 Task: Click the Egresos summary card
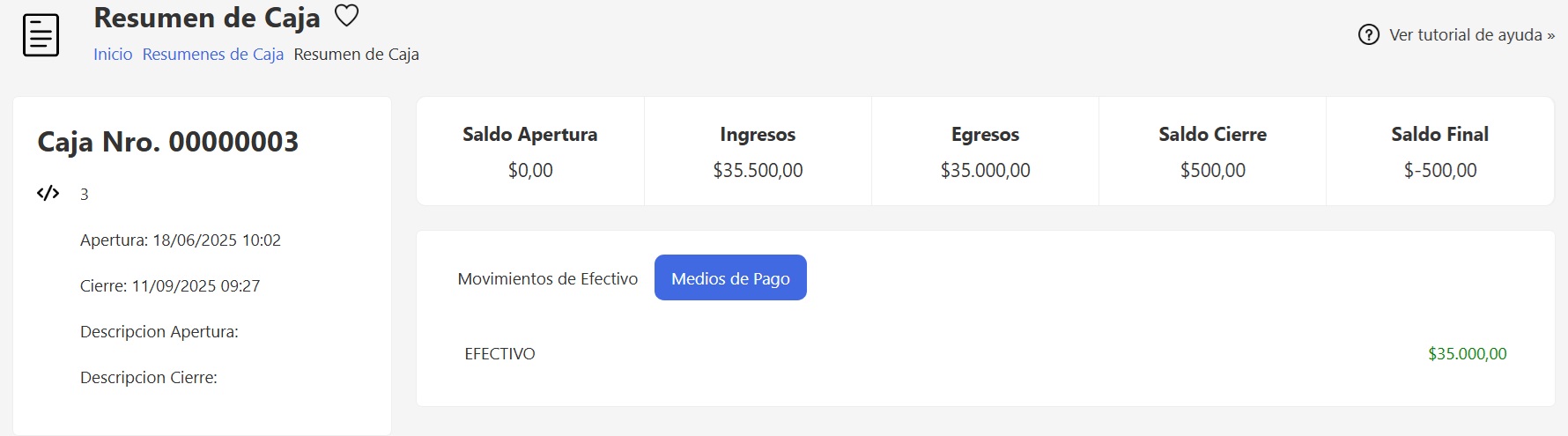click(x=985, y=151)
